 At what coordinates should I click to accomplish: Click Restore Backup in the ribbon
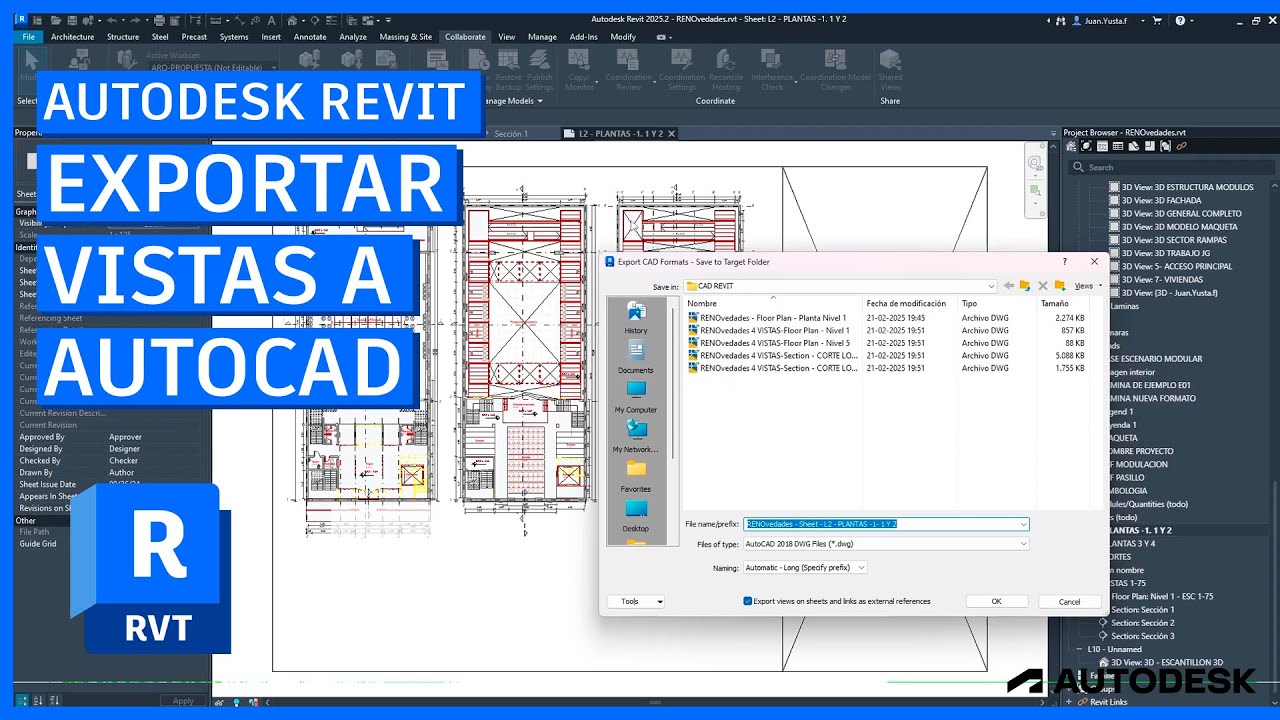click(x=508, y=68)
